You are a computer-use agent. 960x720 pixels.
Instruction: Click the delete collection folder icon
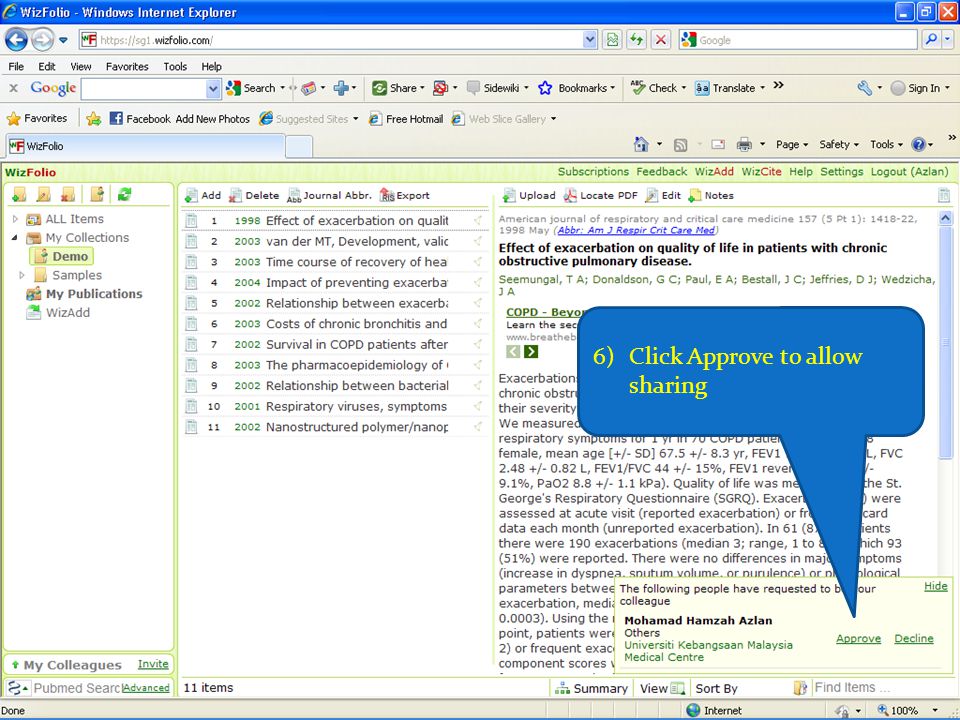(68, 194)
